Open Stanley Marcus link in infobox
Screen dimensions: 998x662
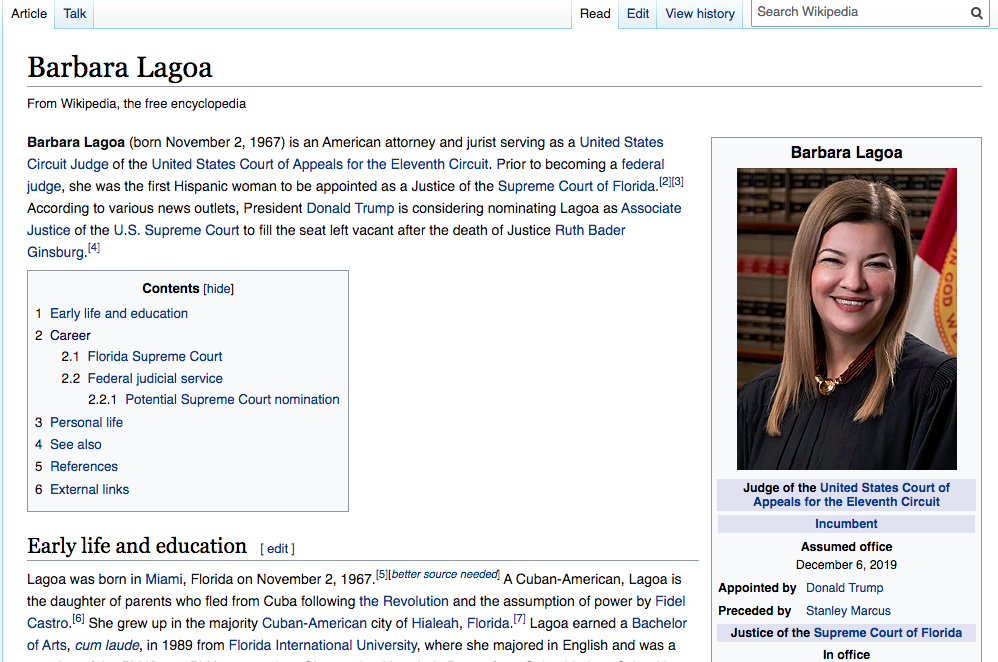(848, 611)
